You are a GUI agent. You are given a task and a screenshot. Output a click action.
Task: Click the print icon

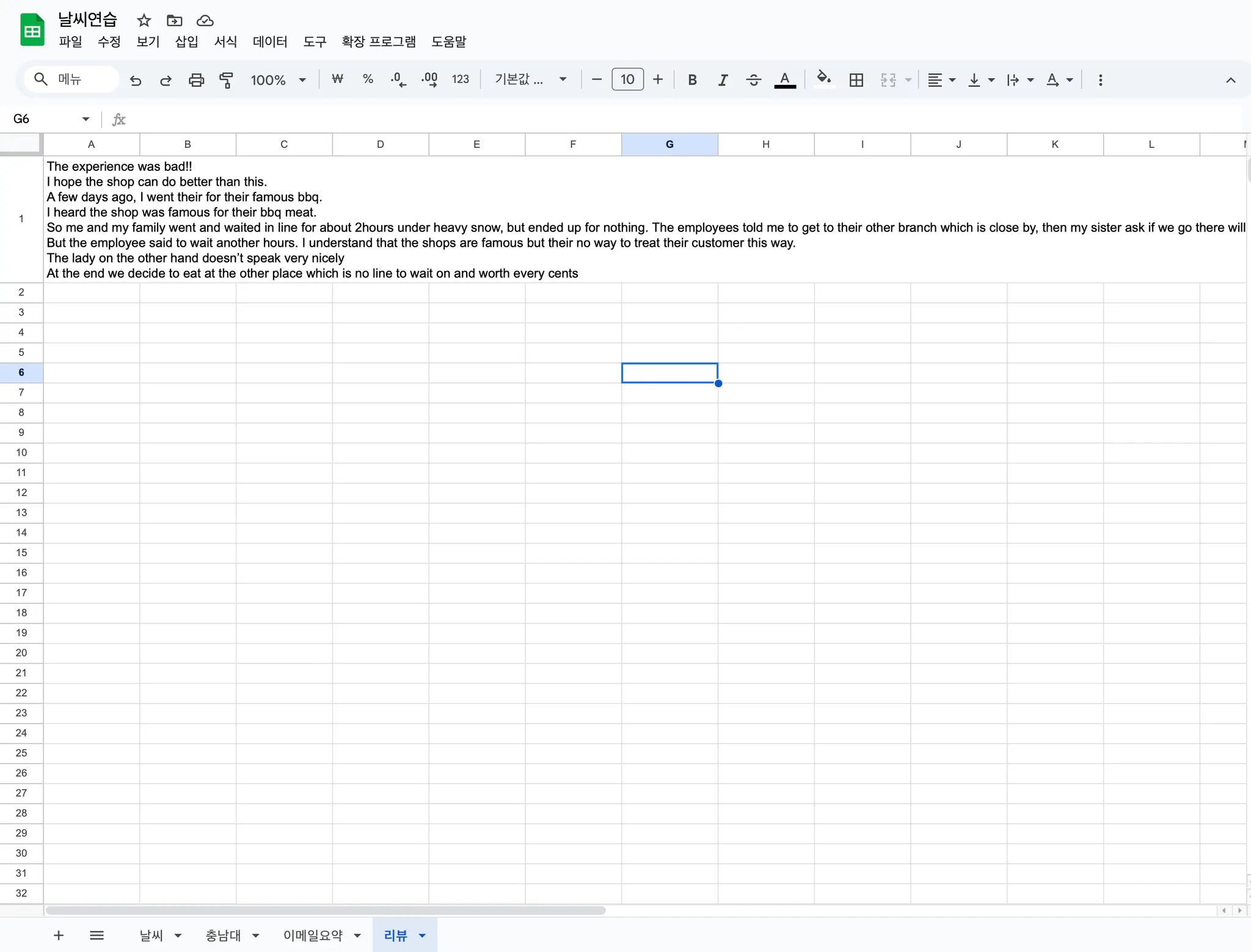[196, 80]
